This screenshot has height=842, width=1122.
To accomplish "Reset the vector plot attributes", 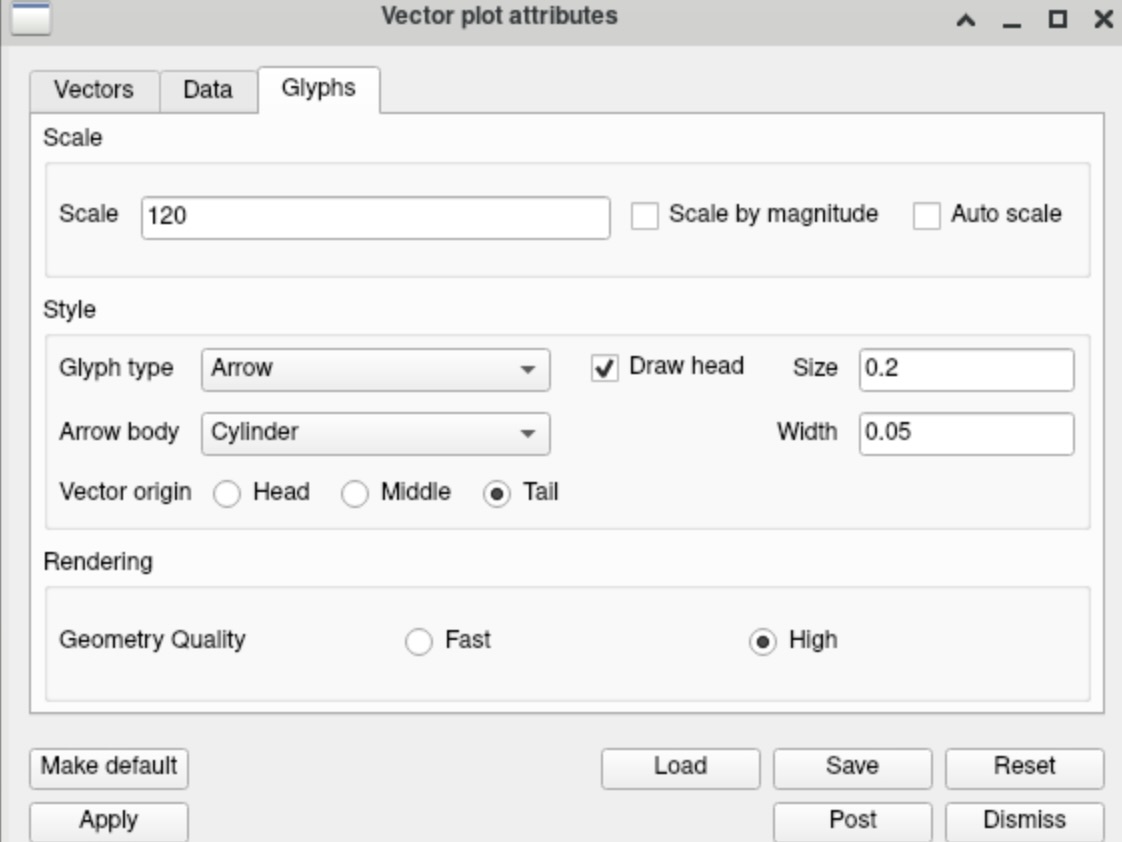I will [1024, 767].
